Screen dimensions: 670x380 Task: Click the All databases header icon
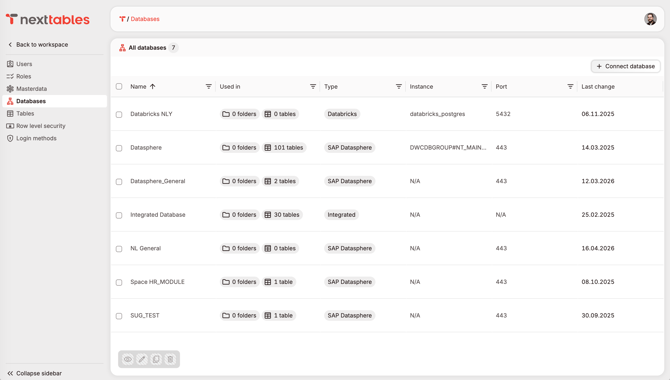(122, 47)
